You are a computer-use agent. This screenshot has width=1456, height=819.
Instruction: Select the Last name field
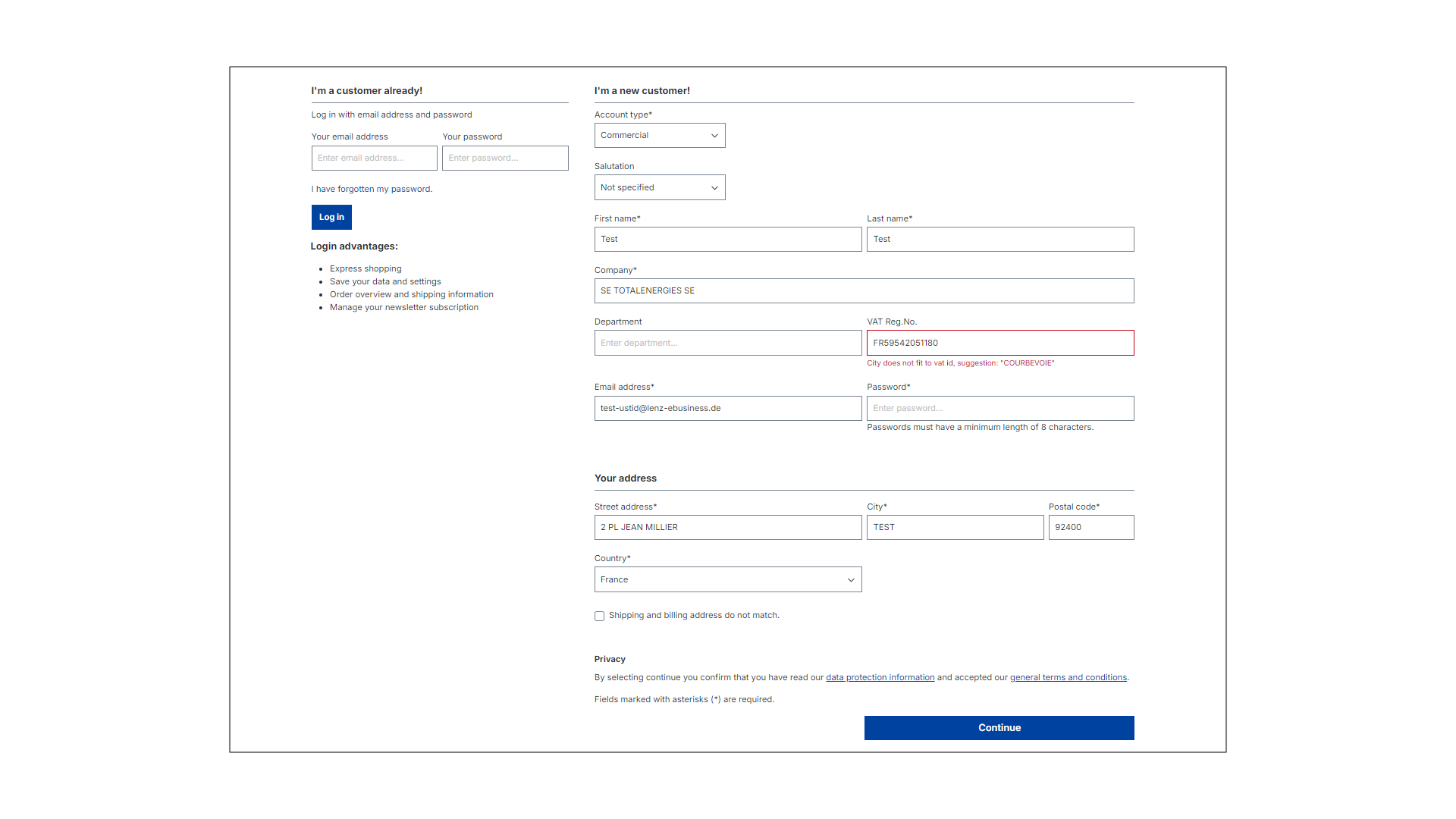pyautogui.click(x=1000, y=239)
